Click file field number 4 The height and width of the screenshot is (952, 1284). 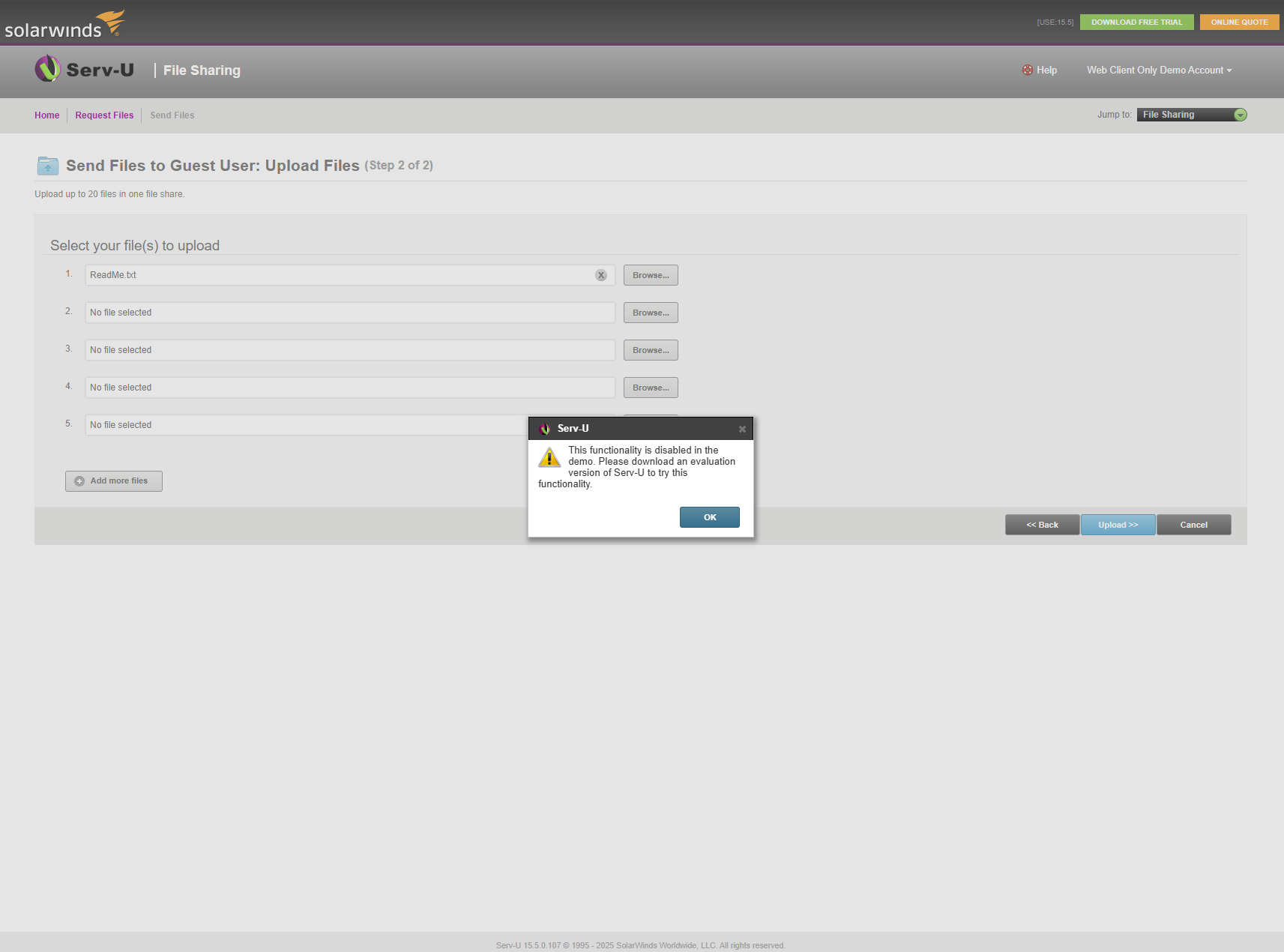coord(350,388)
